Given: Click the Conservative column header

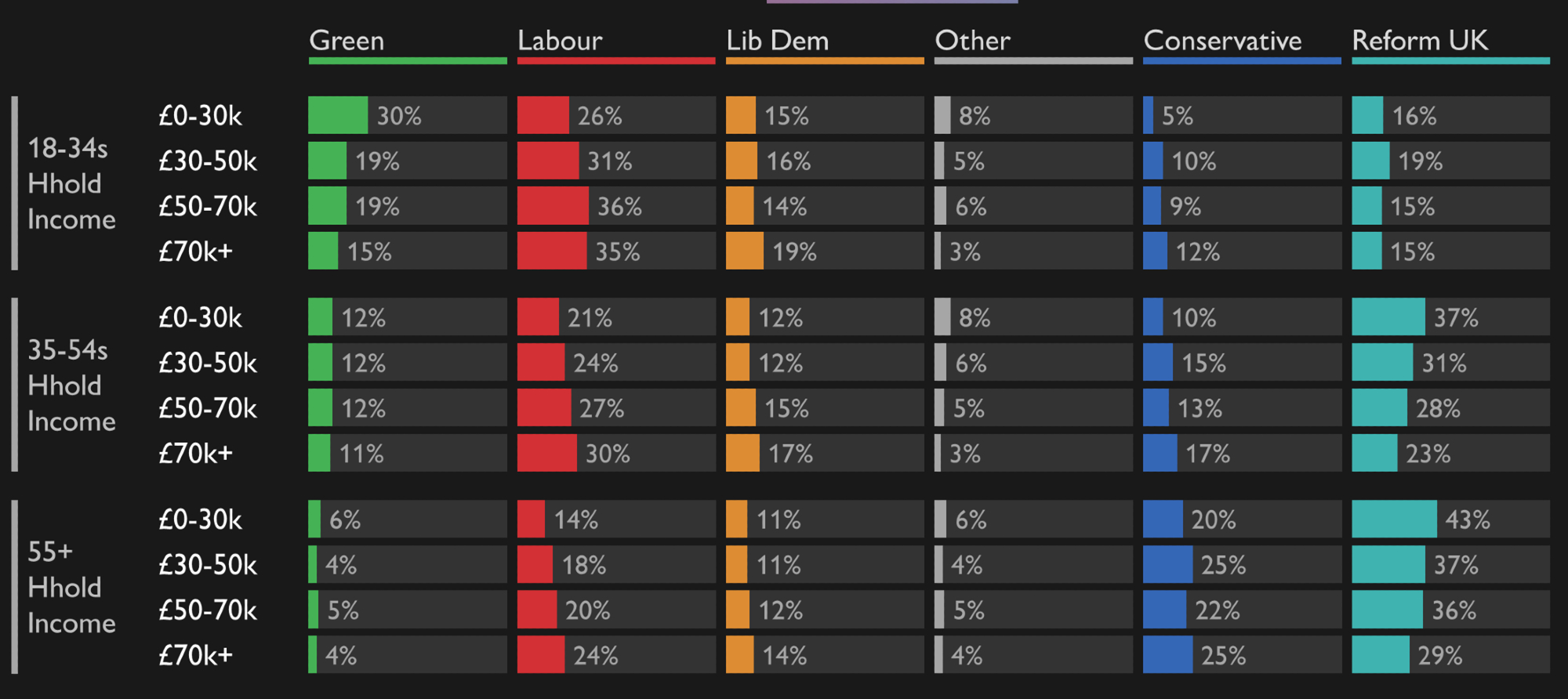Looking at the screenshot, I should click(x=1222, y=41).
